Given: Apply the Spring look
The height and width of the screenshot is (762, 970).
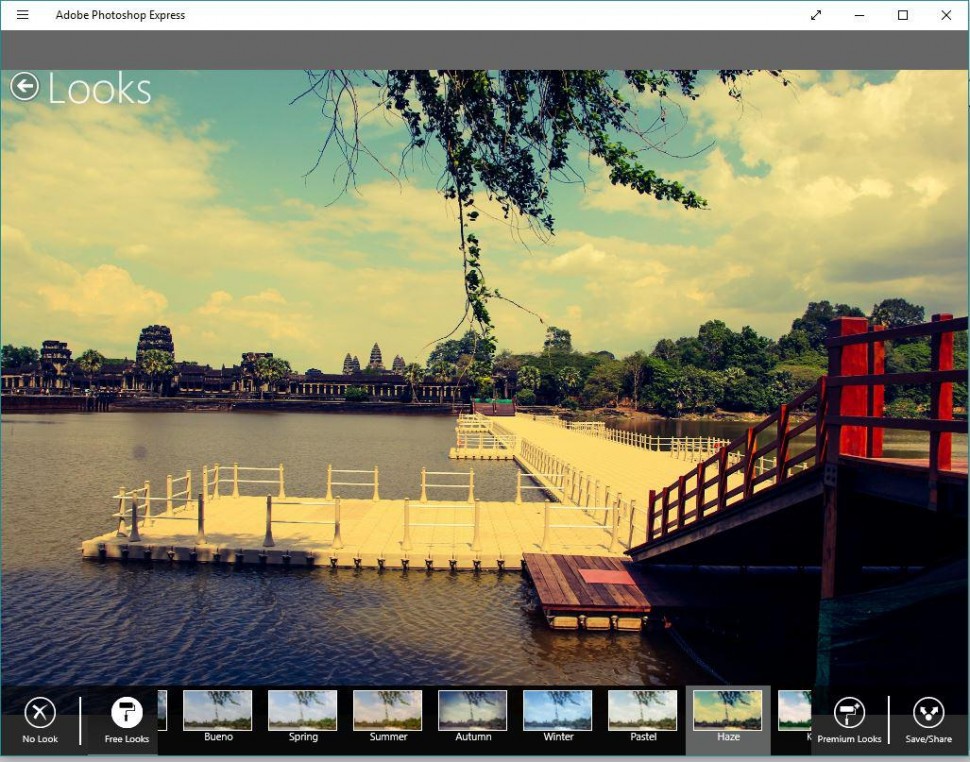Looking at the screenshot, I should click(x=303, y=711).
